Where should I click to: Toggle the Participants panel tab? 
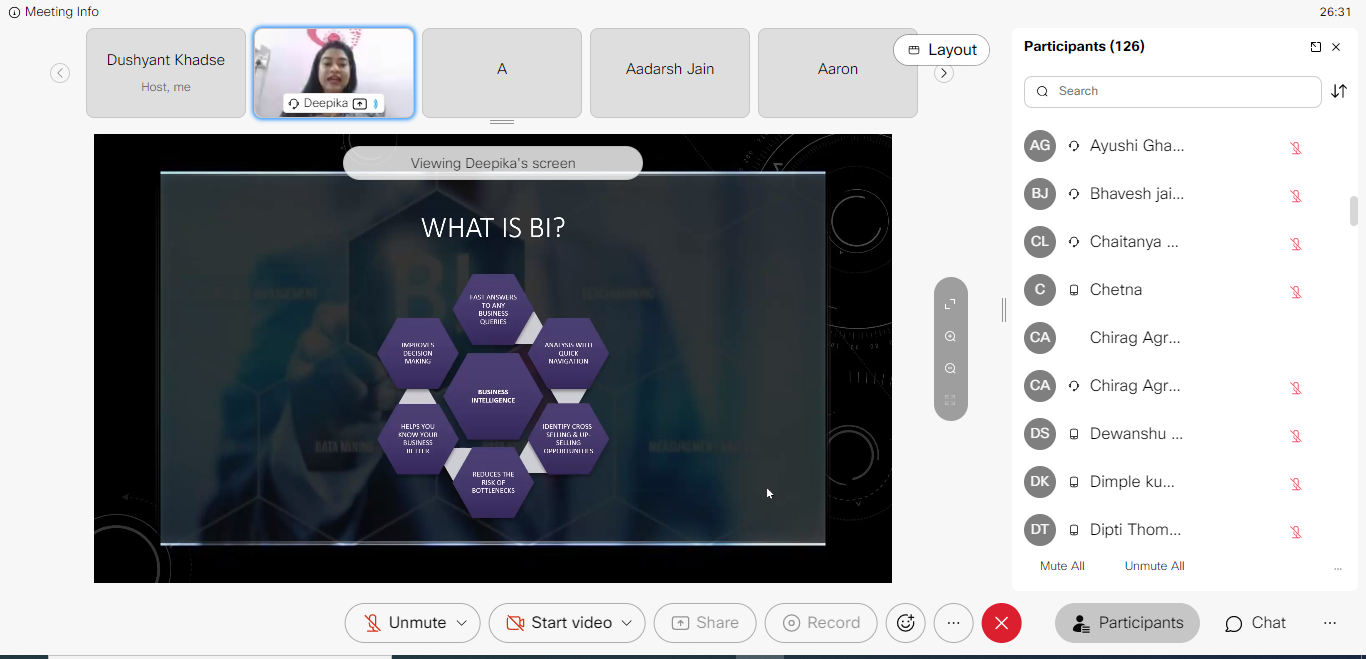1127,623
